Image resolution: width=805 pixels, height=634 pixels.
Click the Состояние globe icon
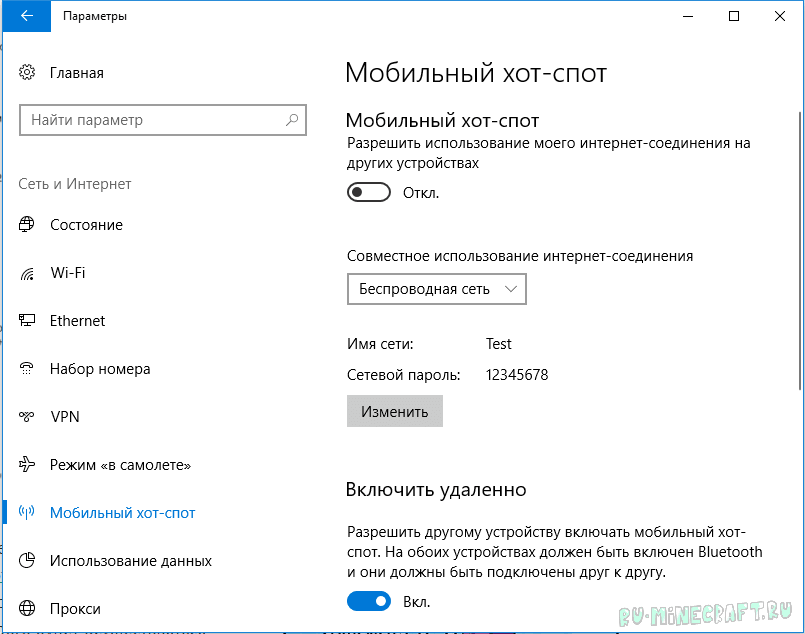point(28,225)
